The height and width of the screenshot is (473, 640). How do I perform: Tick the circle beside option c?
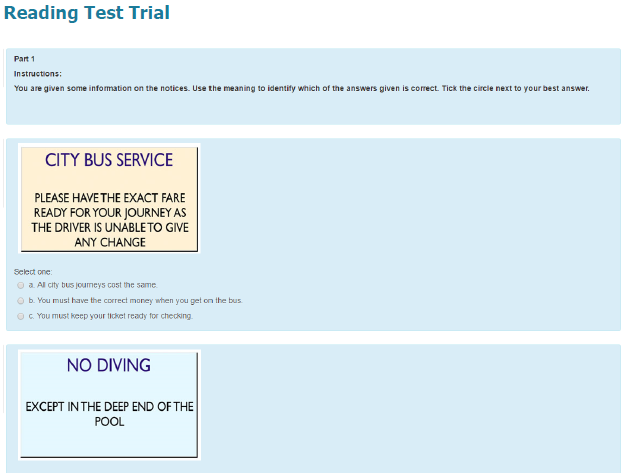tap(21, 316)
